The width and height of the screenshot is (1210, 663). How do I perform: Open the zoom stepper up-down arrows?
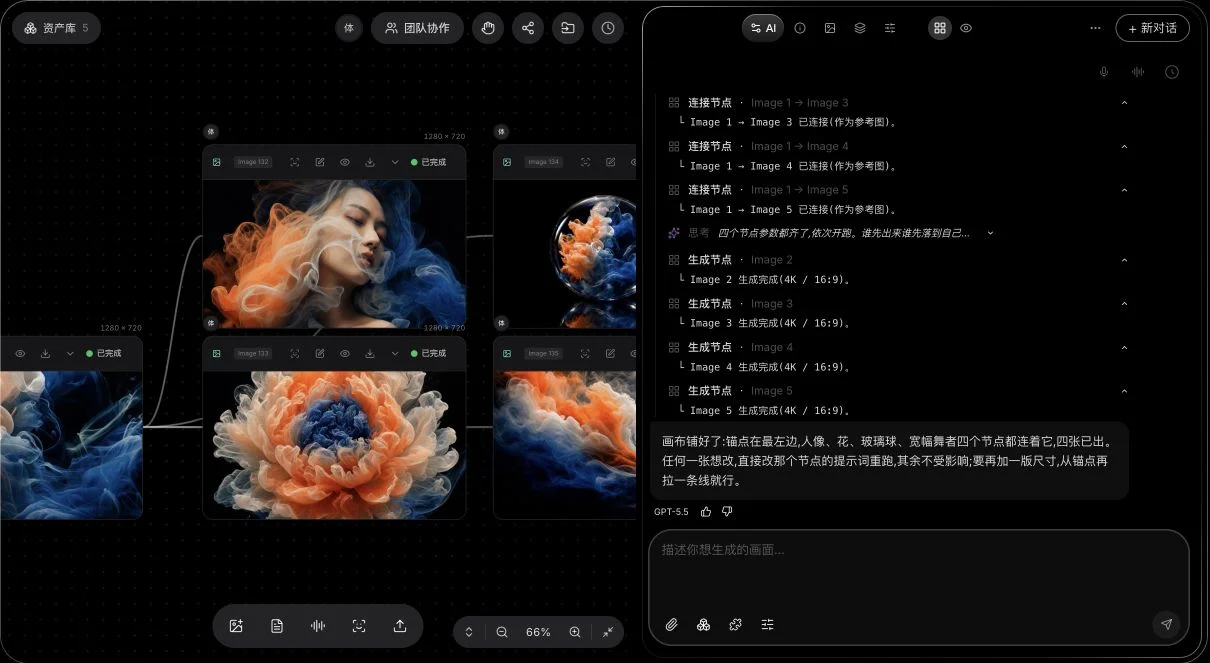click(x=469, y=632)
